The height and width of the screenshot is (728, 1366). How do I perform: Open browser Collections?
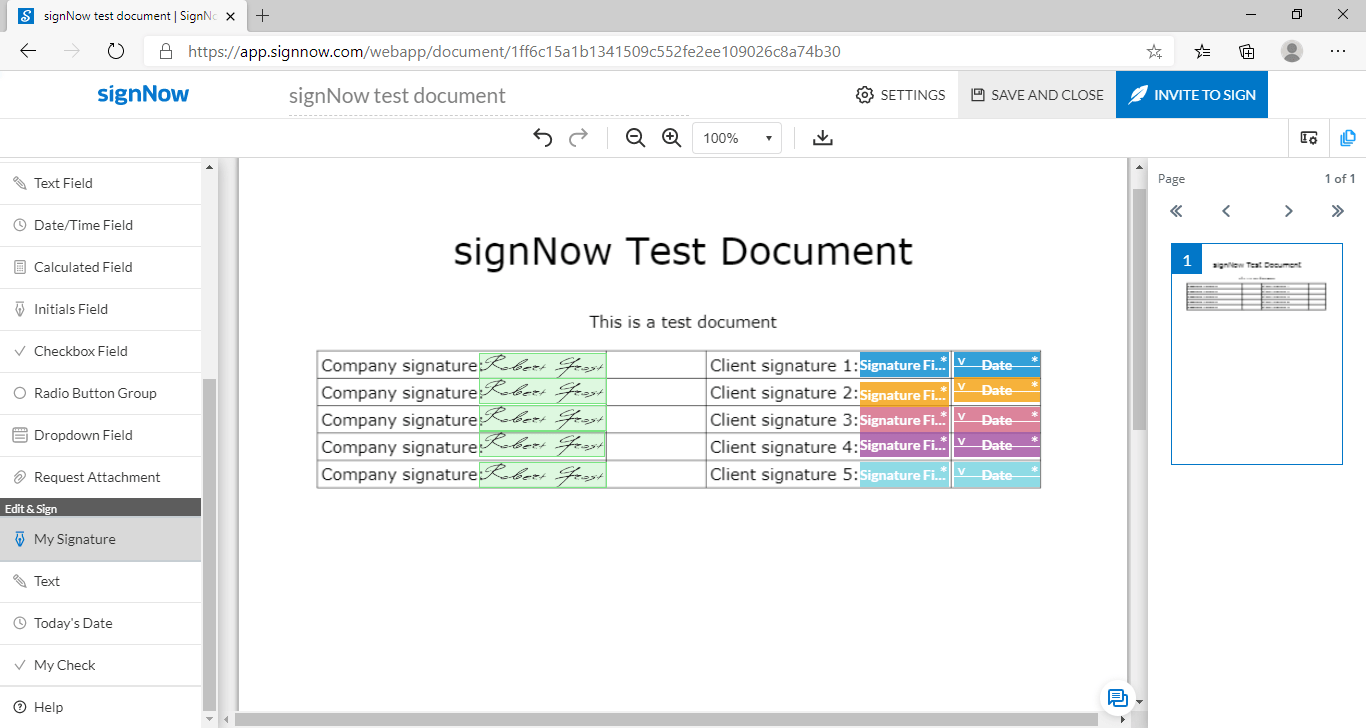click(x=1247, y=51)
